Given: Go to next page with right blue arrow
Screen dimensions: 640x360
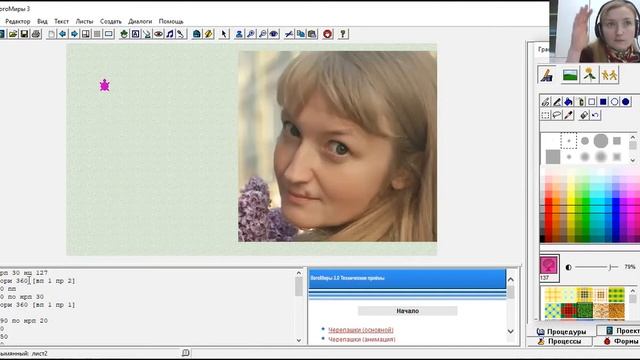Looking at the screenshot, I should pyautogui.click(x=74, y=34).
